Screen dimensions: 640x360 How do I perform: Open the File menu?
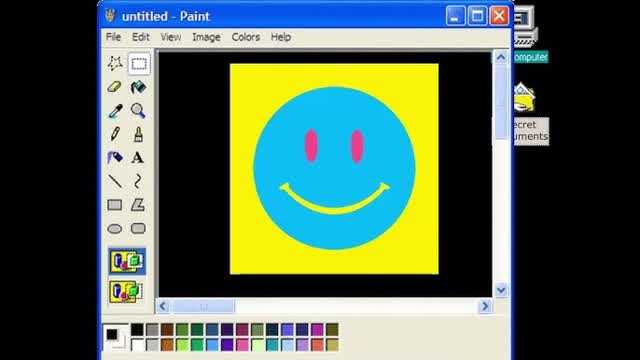[x=113, y=37]
